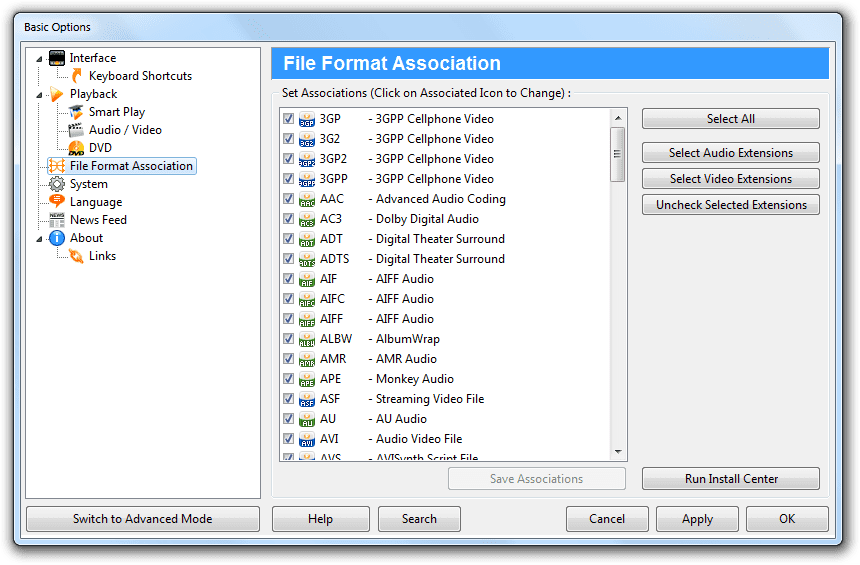Open the Language settings page
The height and width of the screenshot is (565, 860).
(96, 202)
